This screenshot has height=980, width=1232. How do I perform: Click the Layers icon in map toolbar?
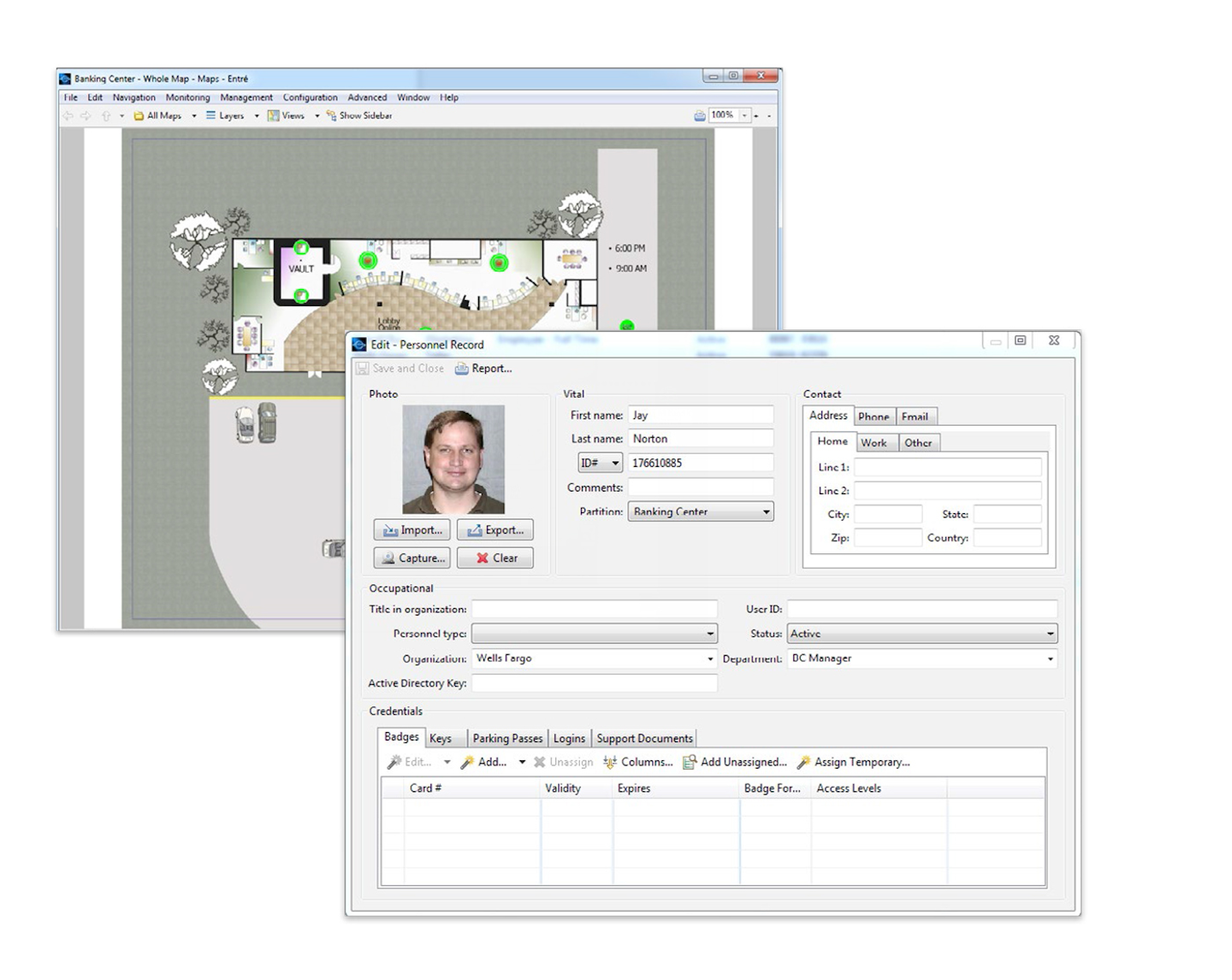click(x=211, y=115)
